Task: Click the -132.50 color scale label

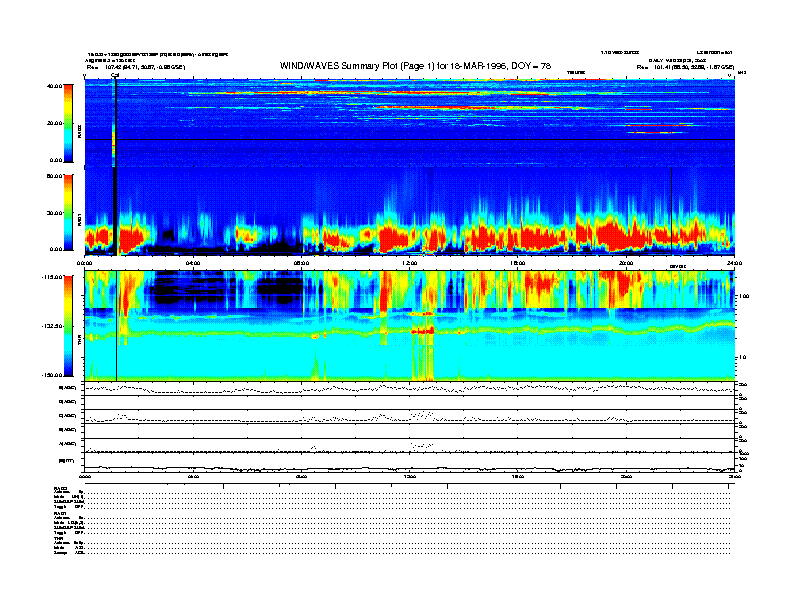Action: click(x=52, y=326)
